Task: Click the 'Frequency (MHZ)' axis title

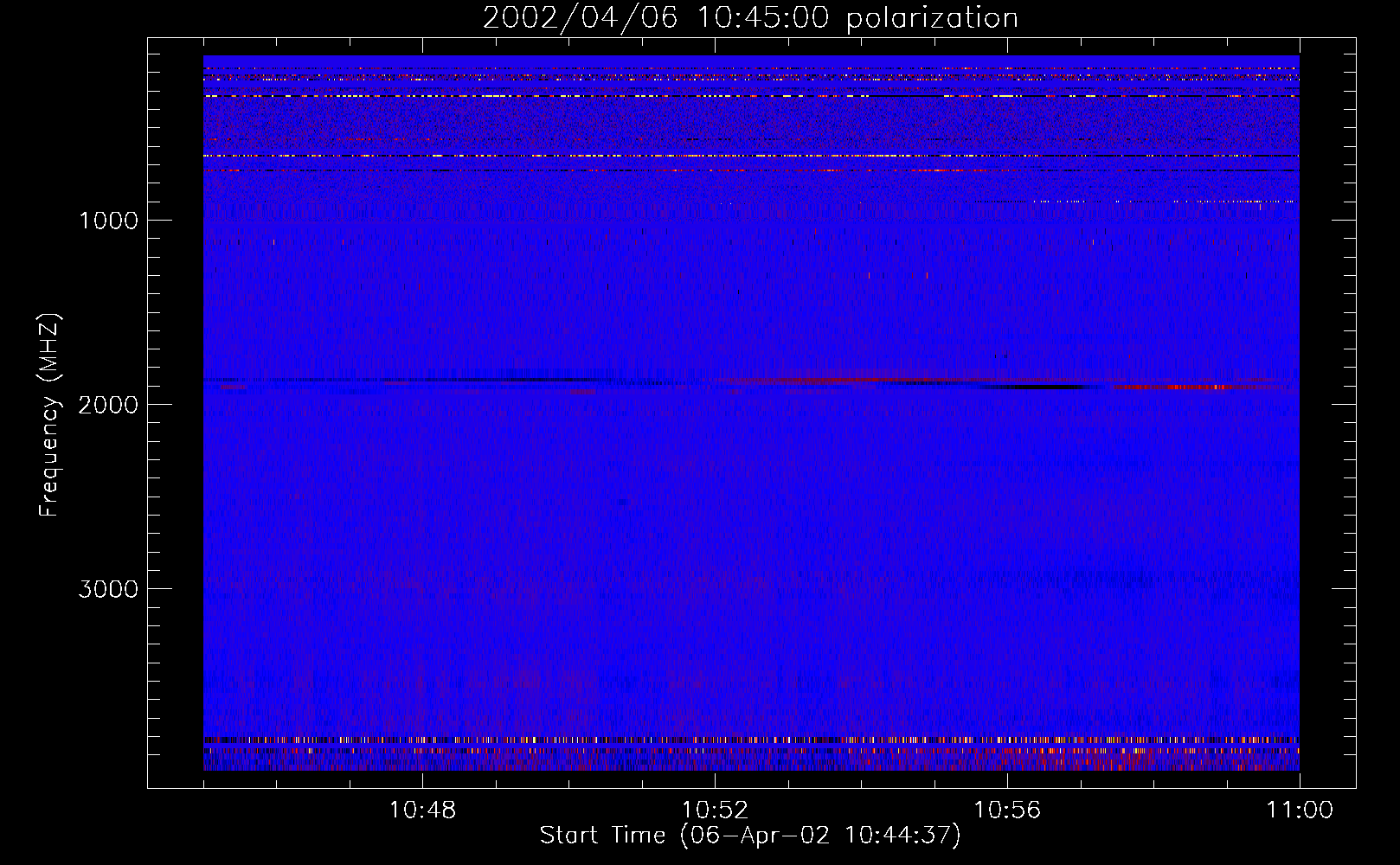Action: (49, 415)
